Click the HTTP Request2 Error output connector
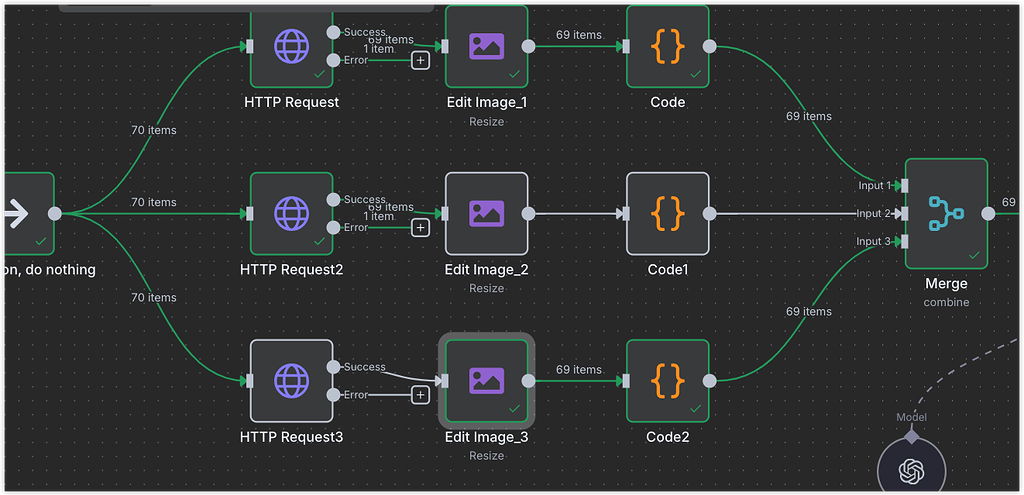Viewport: 1024px width, 495px height. [333, 227]
